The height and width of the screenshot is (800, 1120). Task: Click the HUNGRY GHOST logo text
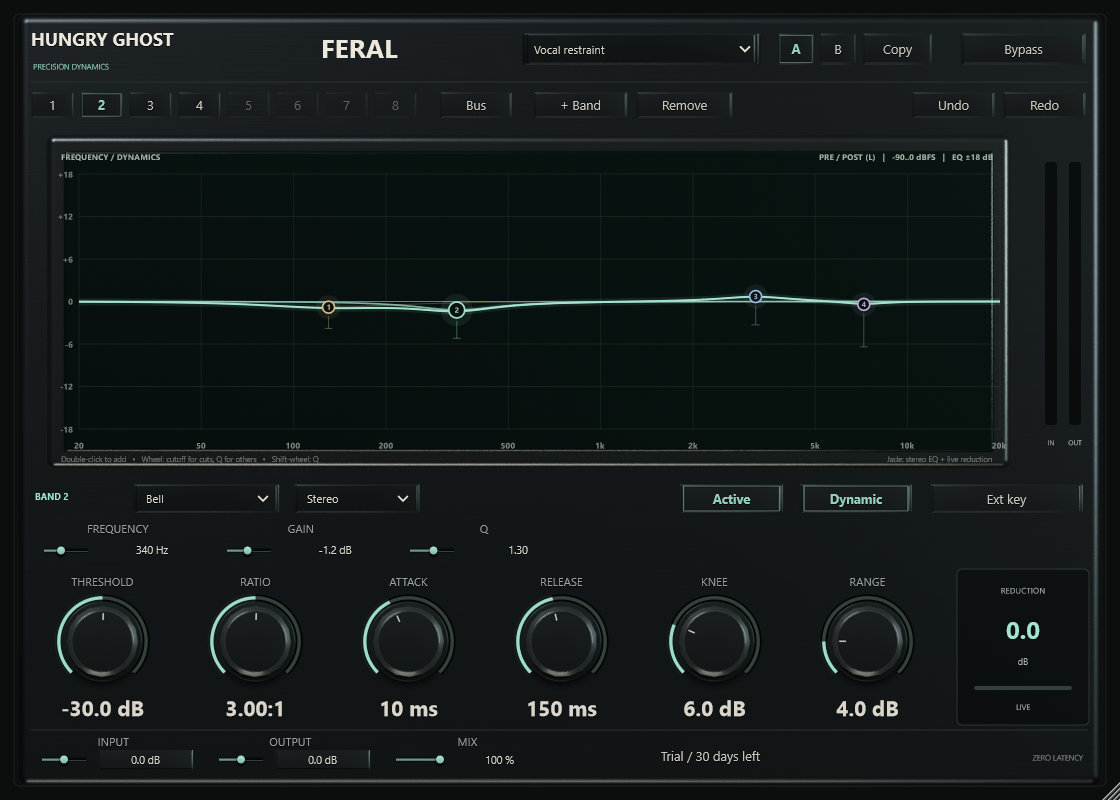tap(102, 39)
